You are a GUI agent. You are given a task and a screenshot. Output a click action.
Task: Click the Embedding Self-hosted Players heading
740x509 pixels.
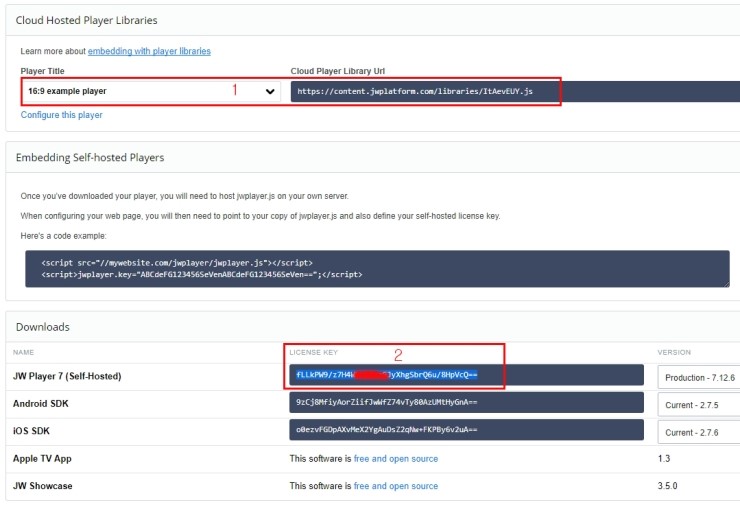(x=90, y=158)
